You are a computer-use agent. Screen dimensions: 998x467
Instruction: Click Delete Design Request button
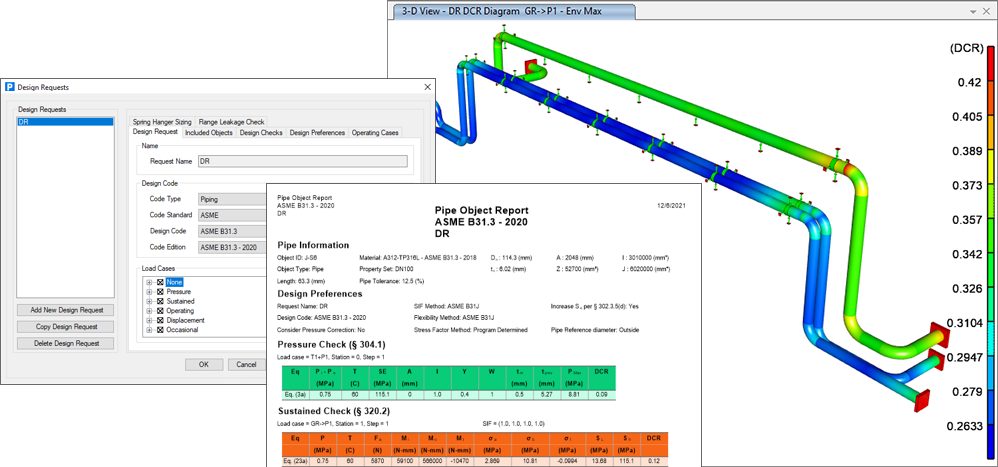point(67,343)
